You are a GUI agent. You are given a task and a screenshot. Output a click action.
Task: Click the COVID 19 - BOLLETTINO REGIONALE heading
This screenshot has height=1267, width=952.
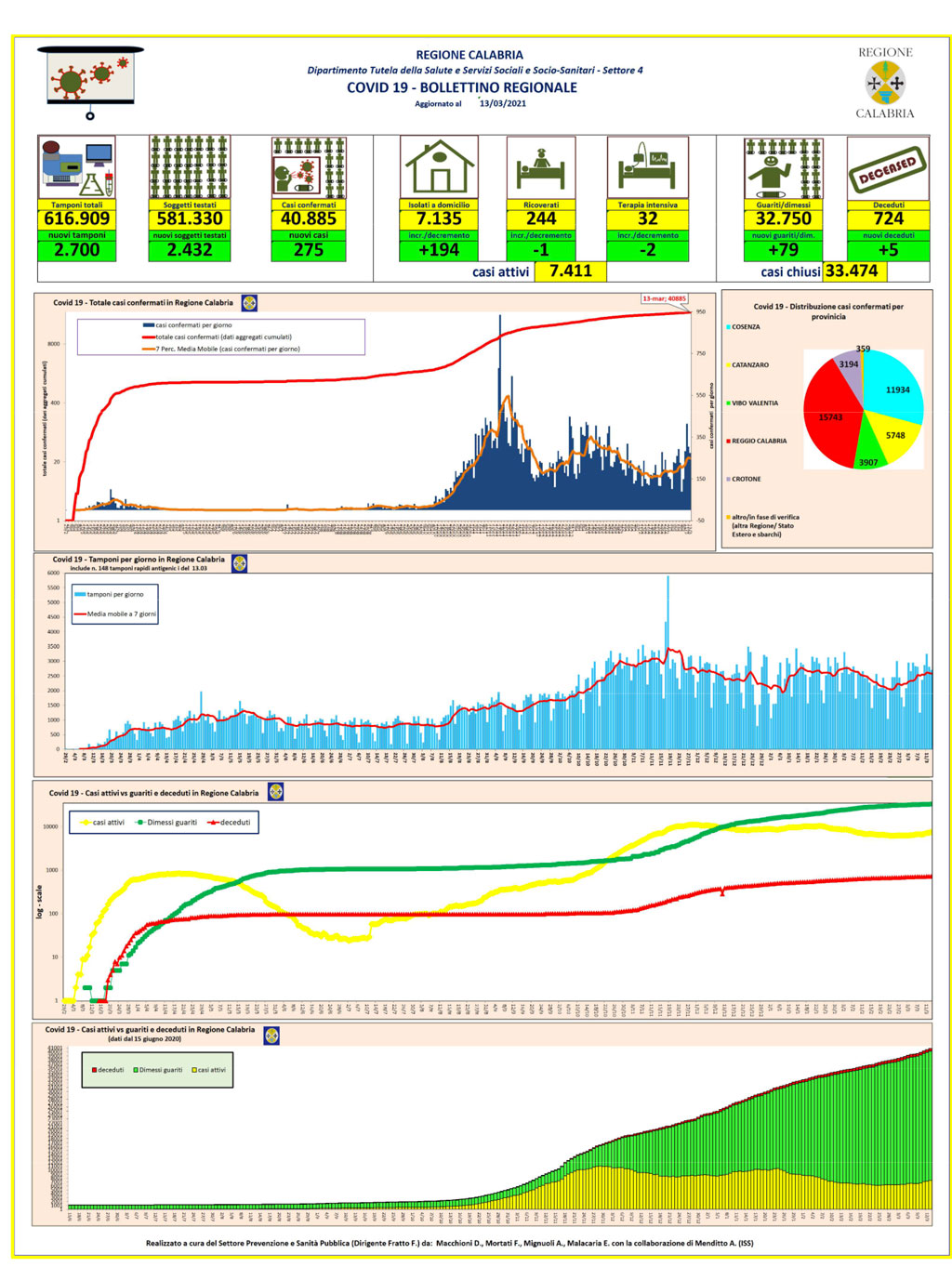tap(462, 87)
